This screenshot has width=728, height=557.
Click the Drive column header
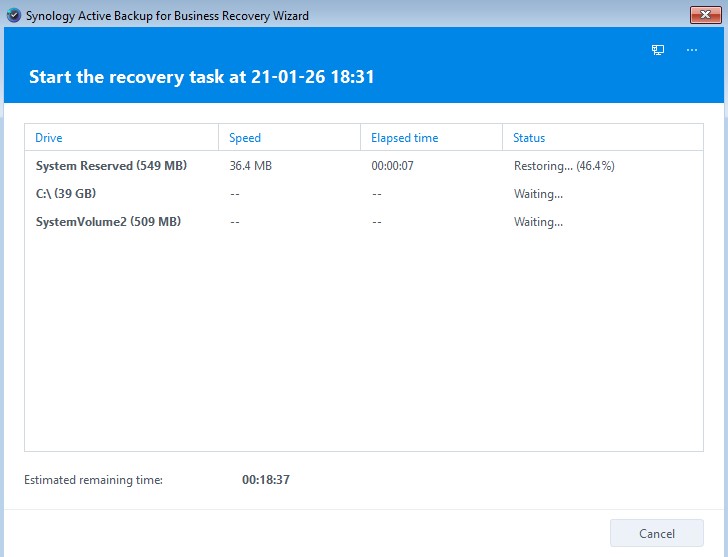(x=121, y=137)
